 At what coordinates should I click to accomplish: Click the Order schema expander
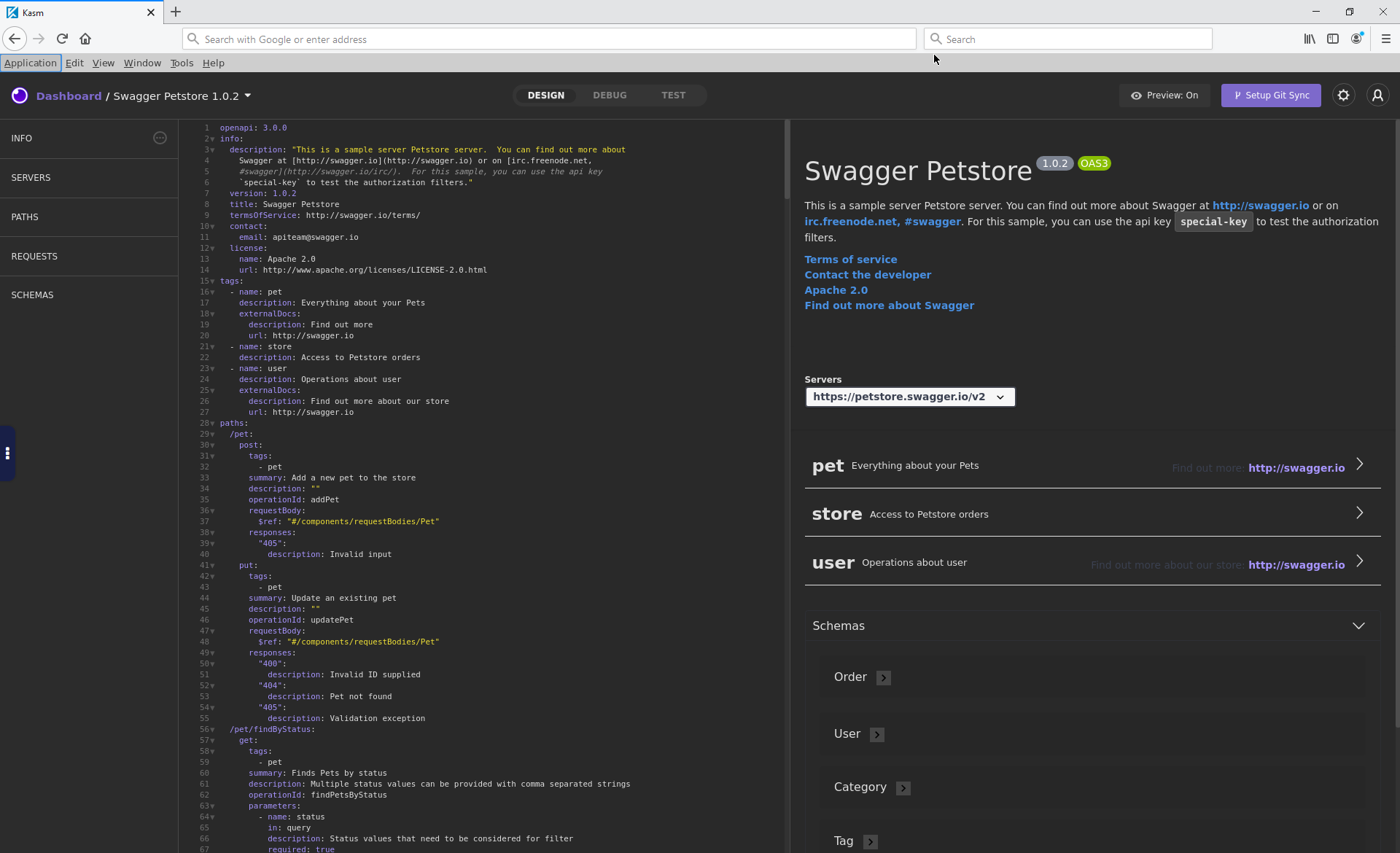(x=883, y=677)
